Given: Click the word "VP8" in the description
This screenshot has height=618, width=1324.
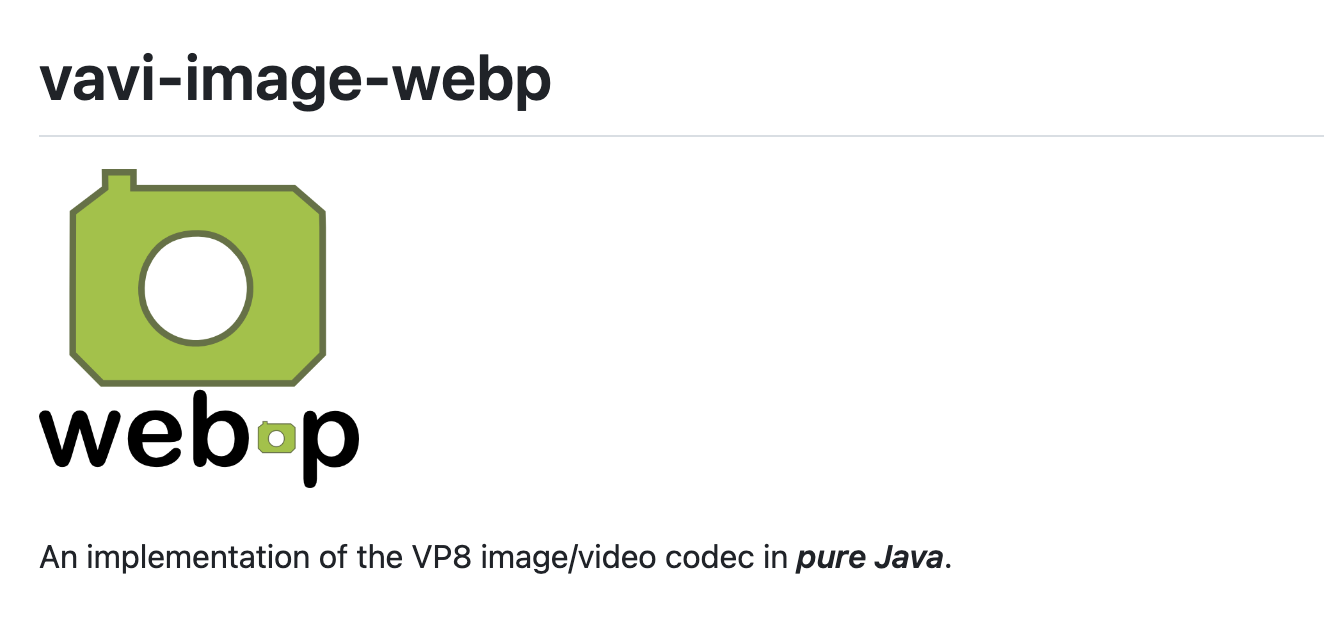Looking at the screenshot, I should [x=438, y=557].
